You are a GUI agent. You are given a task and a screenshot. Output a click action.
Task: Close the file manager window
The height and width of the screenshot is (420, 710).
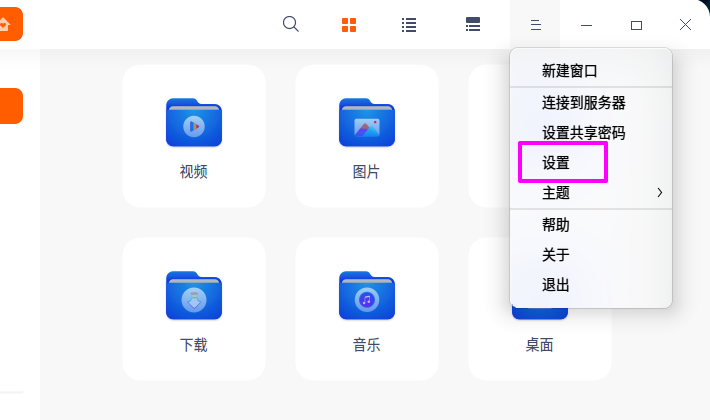pyautogui.click(x=686, y=24)
